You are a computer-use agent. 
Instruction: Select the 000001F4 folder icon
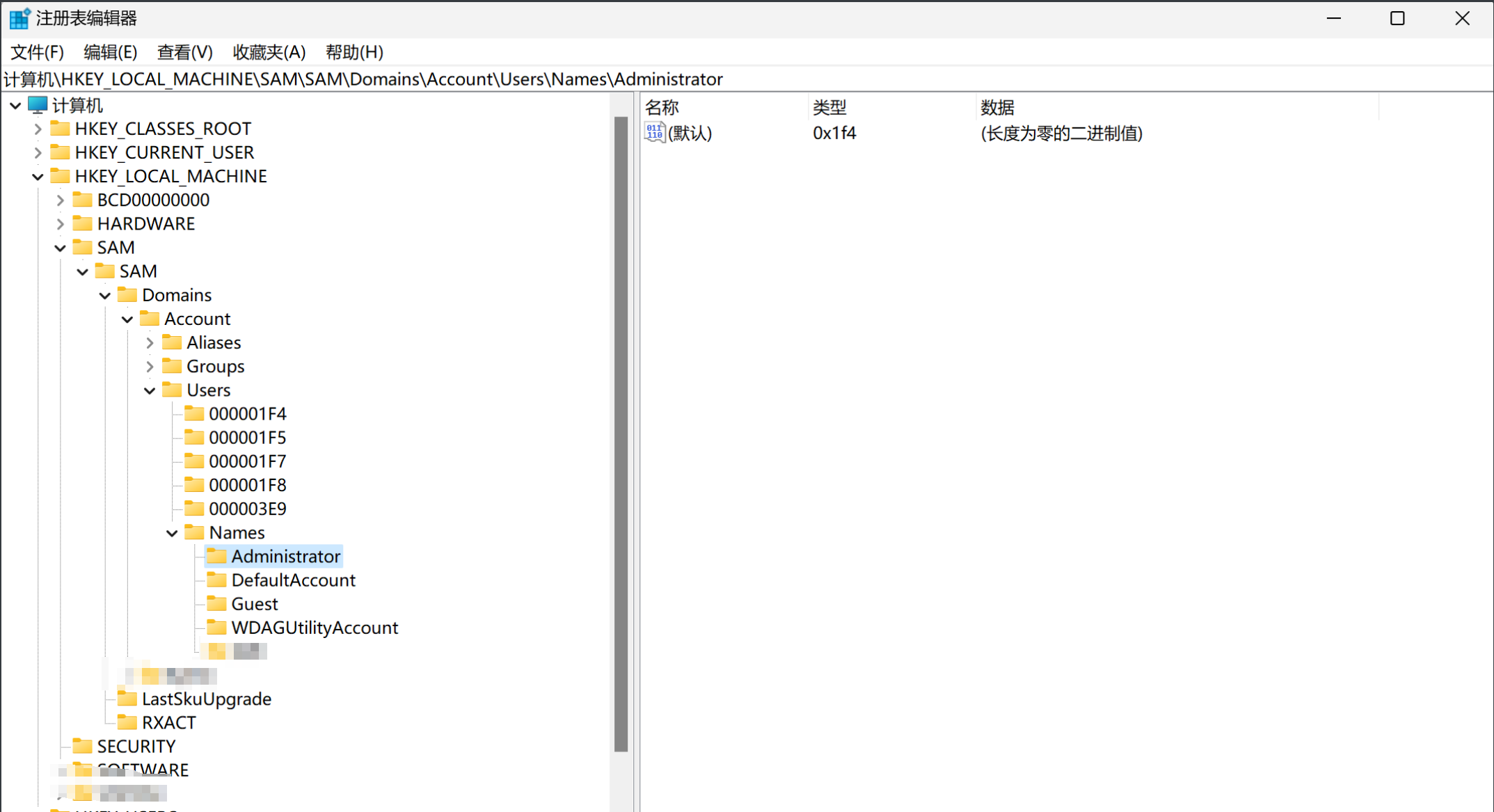[x=195, y=414]
